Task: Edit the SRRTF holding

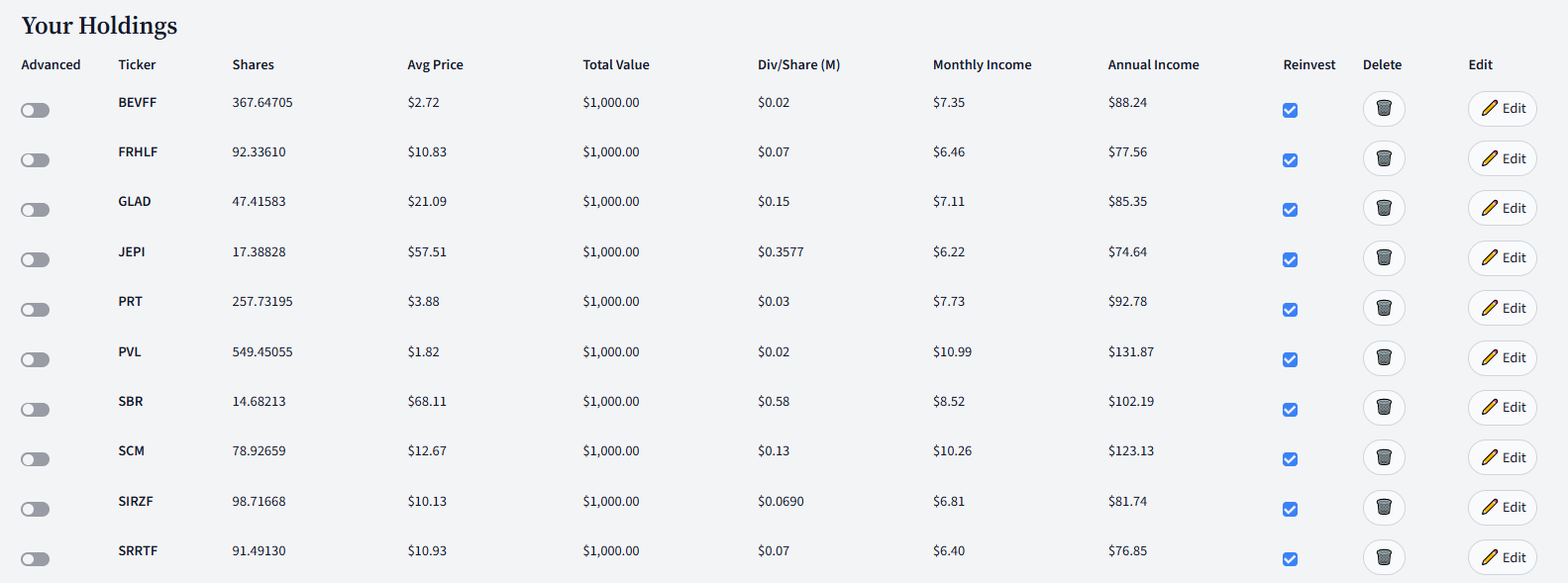Action: 1502,556
